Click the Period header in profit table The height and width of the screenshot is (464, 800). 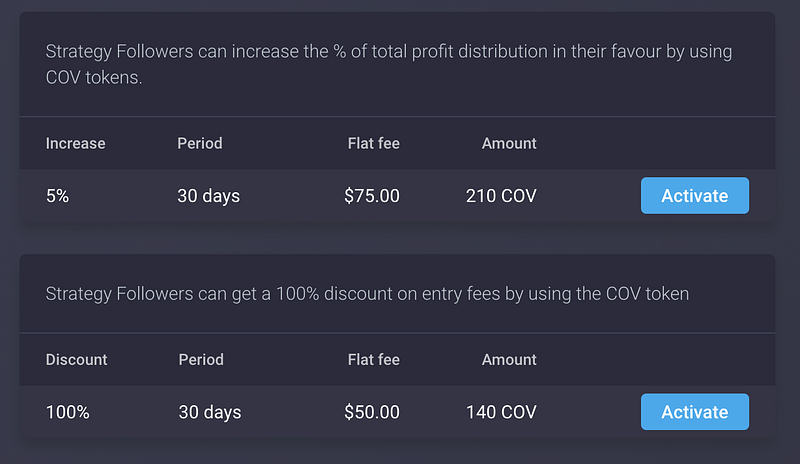tap(200, 143)
